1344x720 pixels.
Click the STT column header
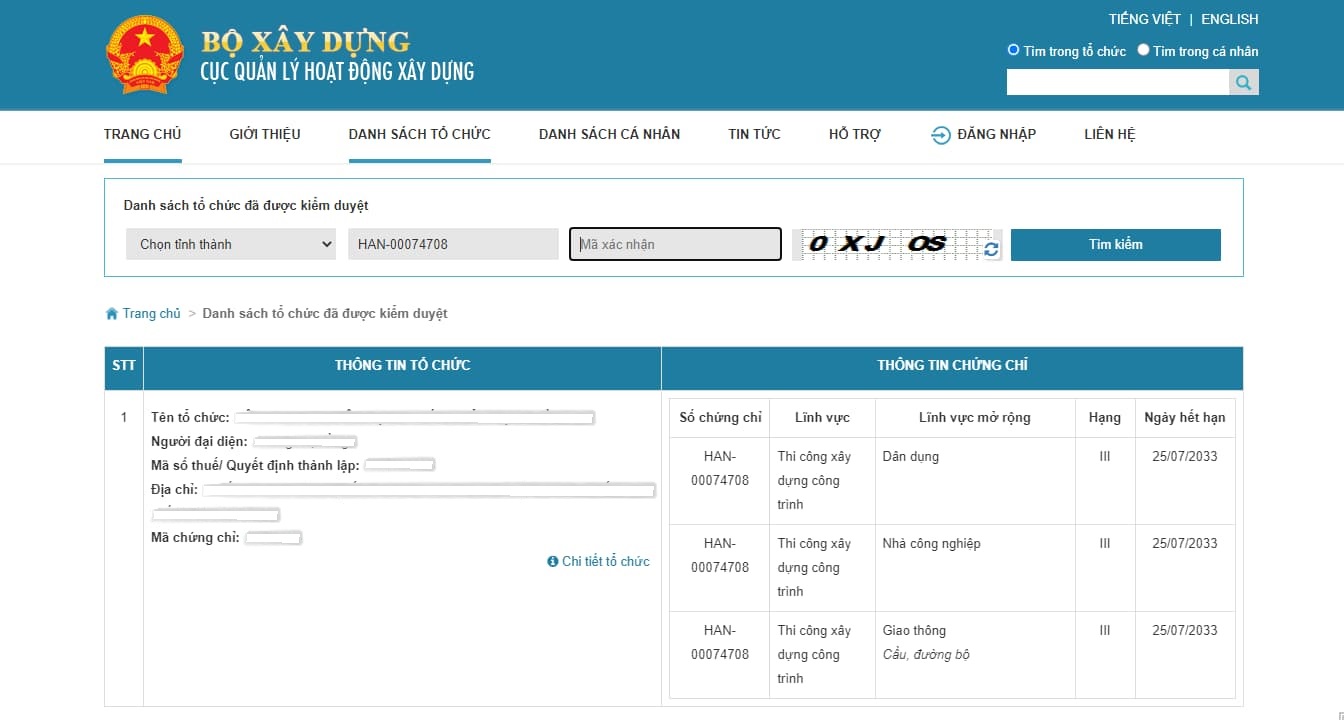(x=124, y=366)
